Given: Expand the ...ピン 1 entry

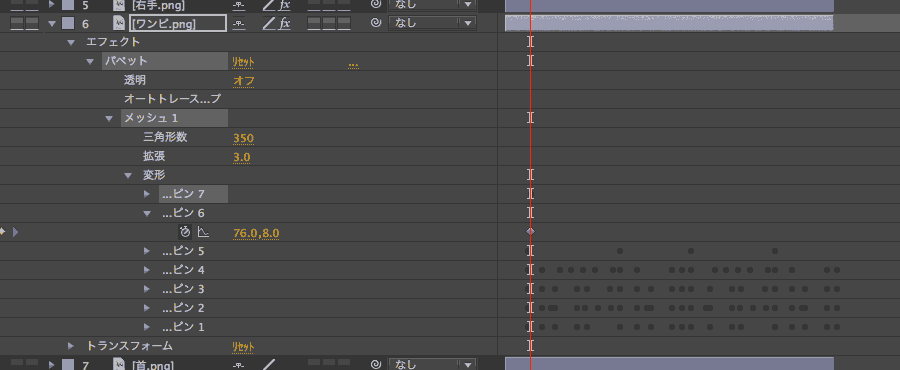Looking at the screenshot, I should 147,327.
